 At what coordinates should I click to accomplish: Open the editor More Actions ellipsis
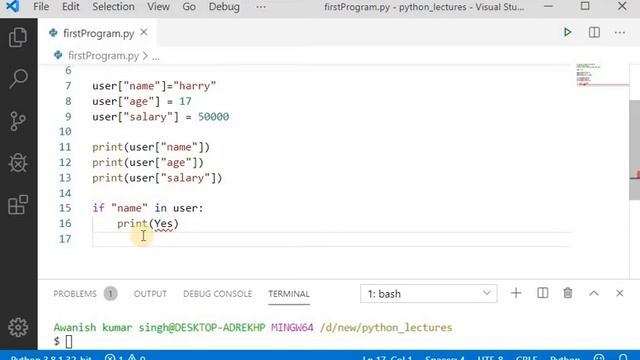[x=620, y=33]
